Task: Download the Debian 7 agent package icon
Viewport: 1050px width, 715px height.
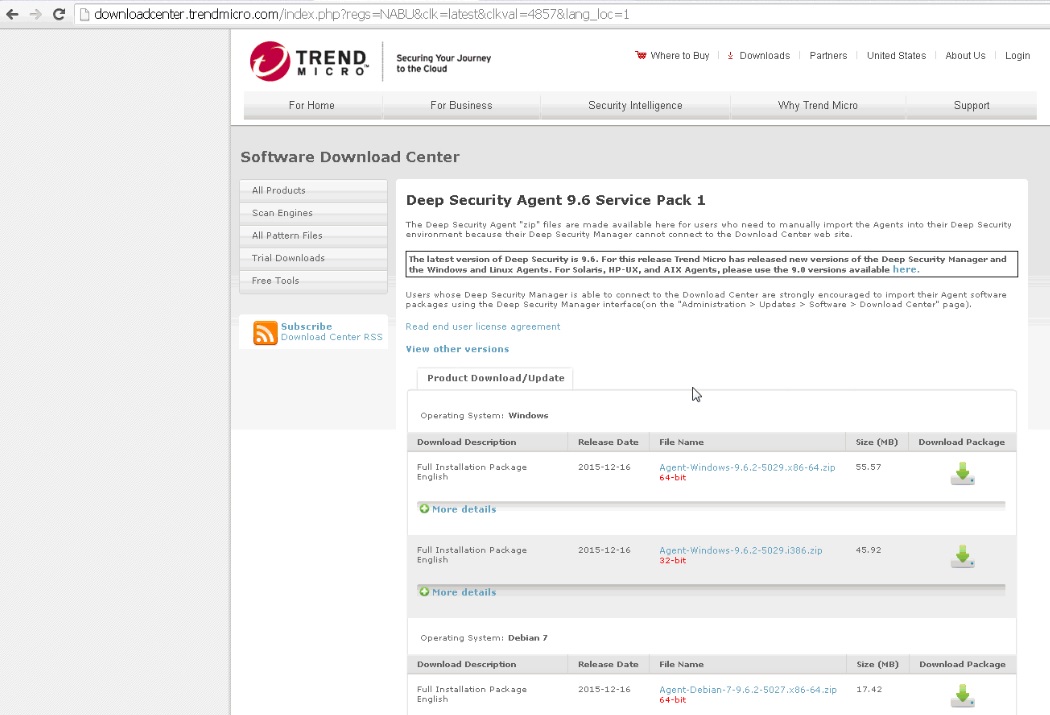Action: [962, 695]
